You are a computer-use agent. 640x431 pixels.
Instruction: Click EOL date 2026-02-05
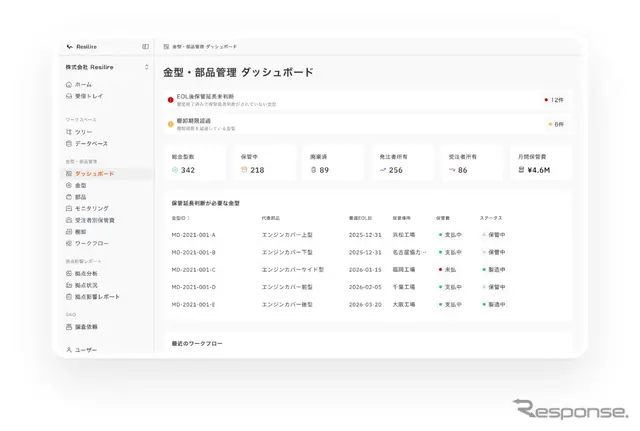pyautogui.click(x=365, y=287)
